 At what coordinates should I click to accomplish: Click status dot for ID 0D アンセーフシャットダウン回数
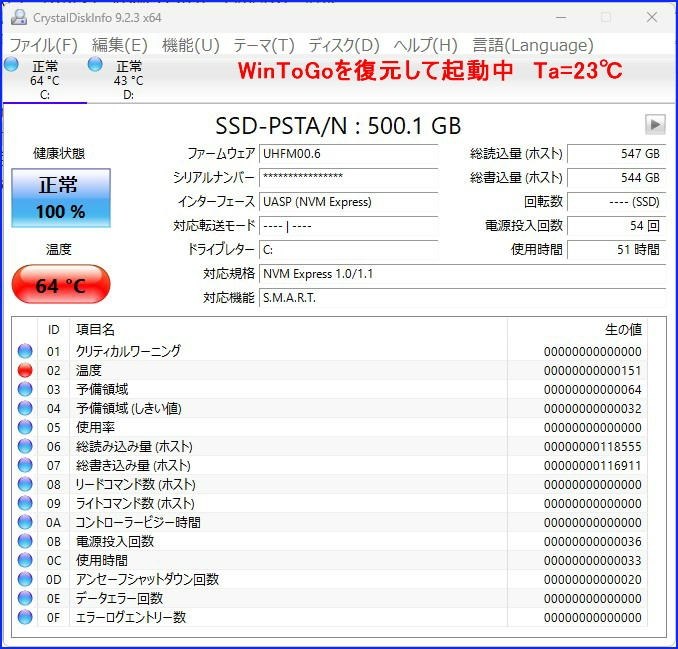click(x=25, y=579)
